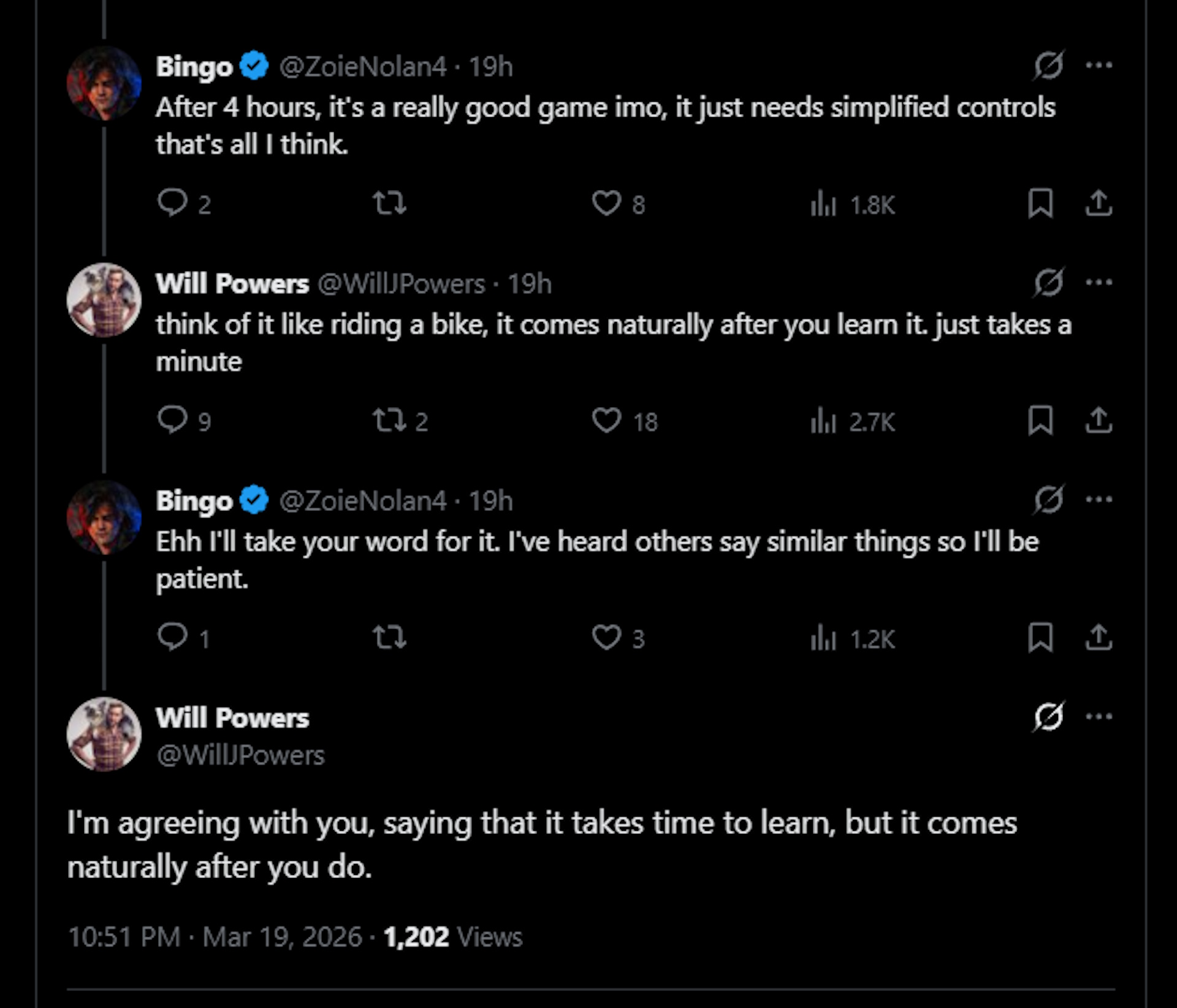This screenshot has width=1177, height=1008.
Task: Open three-dot menu on Will Powers' 19h reply
Action: pyautogui.click(x=1099, y=282)
